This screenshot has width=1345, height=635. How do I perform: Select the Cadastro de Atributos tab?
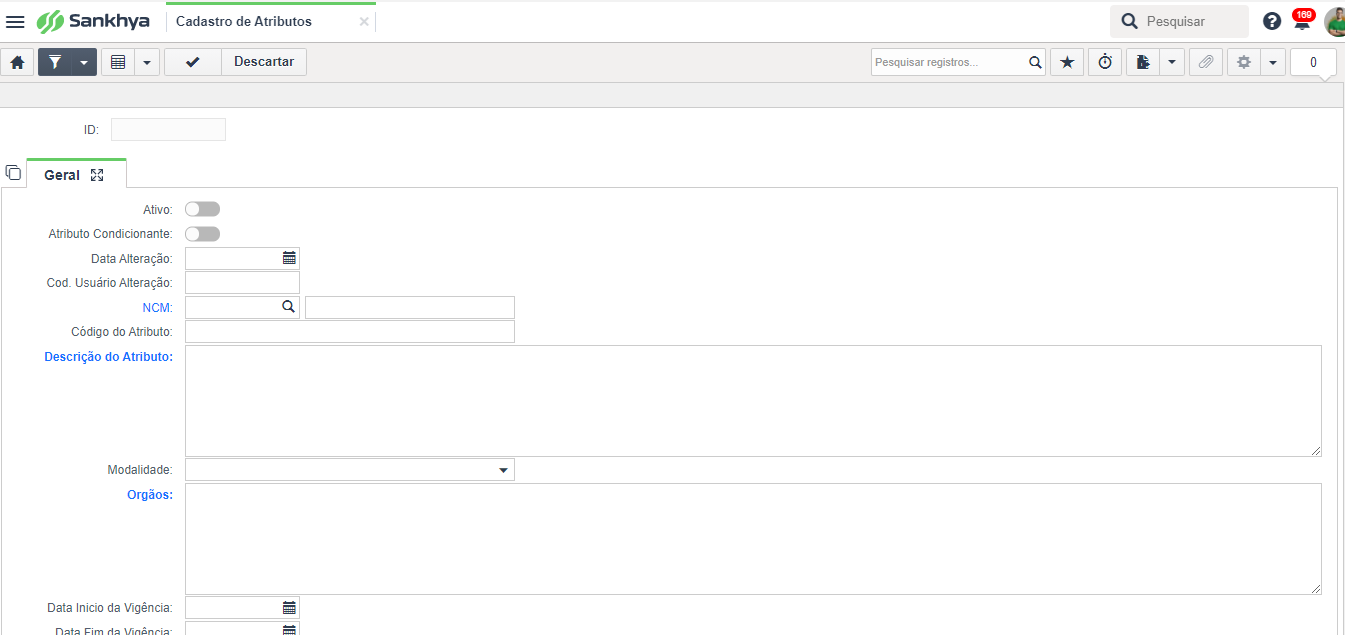(x=244, y=21)
